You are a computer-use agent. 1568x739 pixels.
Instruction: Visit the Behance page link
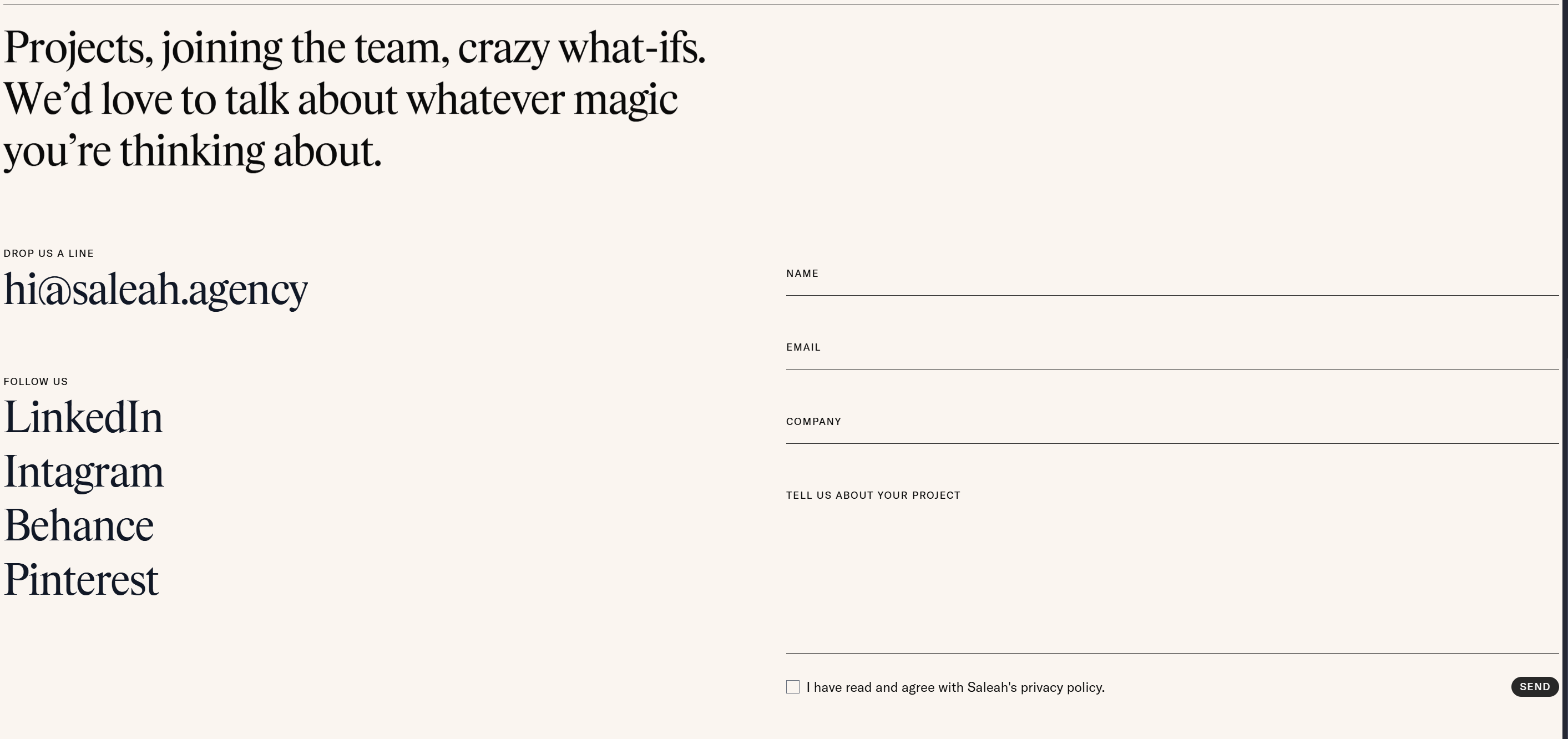click(79, 526)
